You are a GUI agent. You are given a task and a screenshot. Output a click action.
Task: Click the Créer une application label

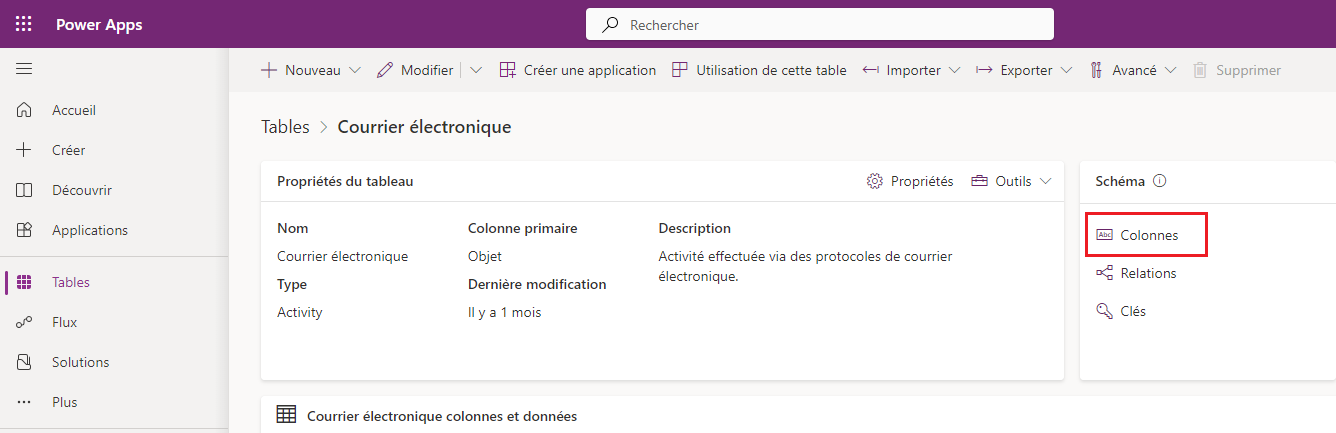coord(590,70)
